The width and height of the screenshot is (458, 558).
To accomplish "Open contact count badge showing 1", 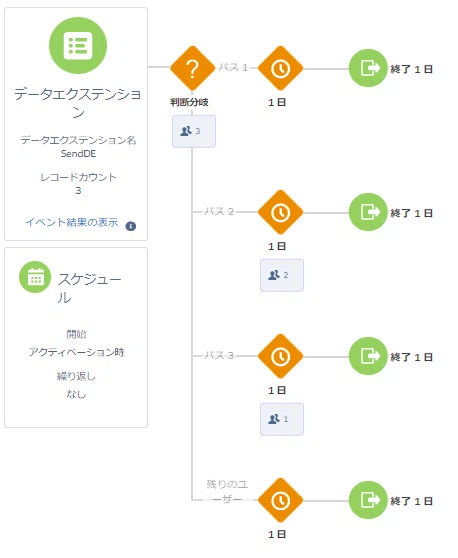I will click(282, 419).
